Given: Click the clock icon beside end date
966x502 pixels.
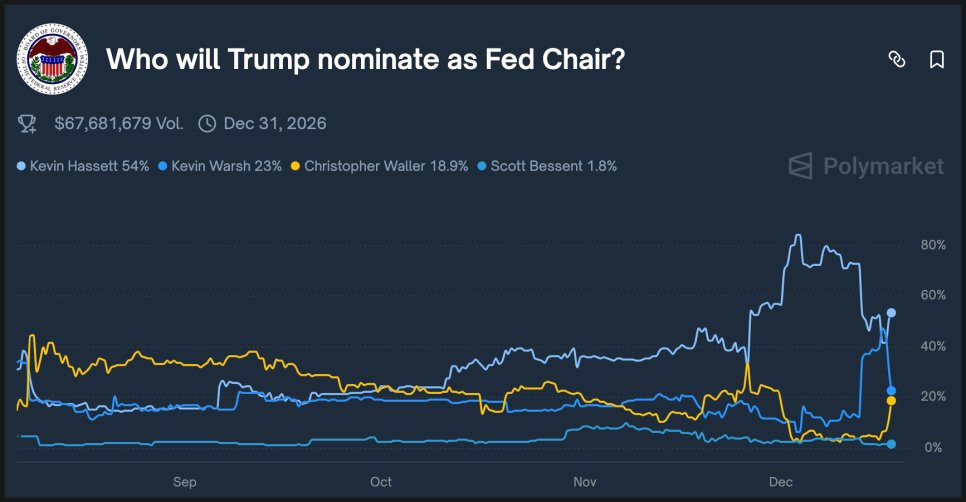Looking at the screenshot, I should [x=207, y=124].
